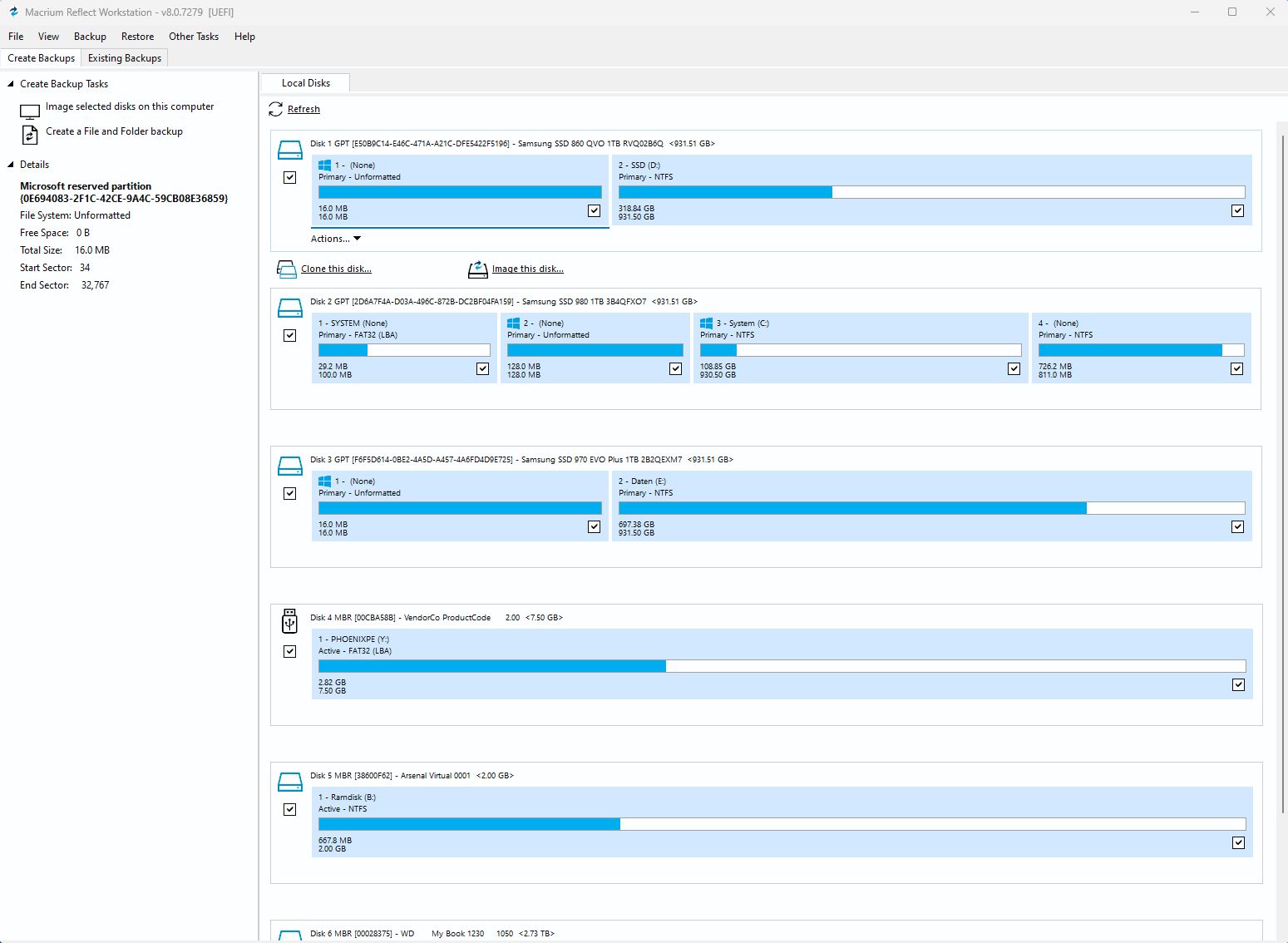
Task: Toggle the Disk 1 whole-disk checkbox
Action: [289, 177]
